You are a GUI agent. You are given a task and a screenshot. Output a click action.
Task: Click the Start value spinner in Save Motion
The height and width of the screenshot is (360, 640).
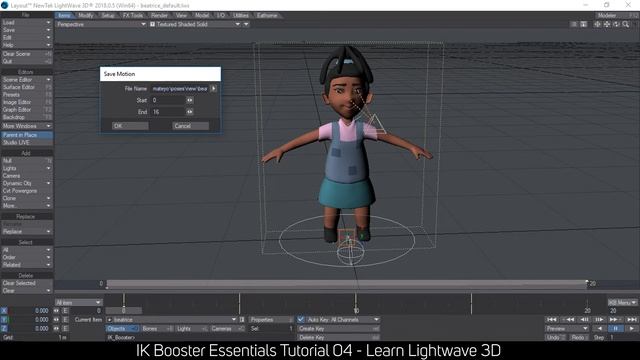(190, 100)
